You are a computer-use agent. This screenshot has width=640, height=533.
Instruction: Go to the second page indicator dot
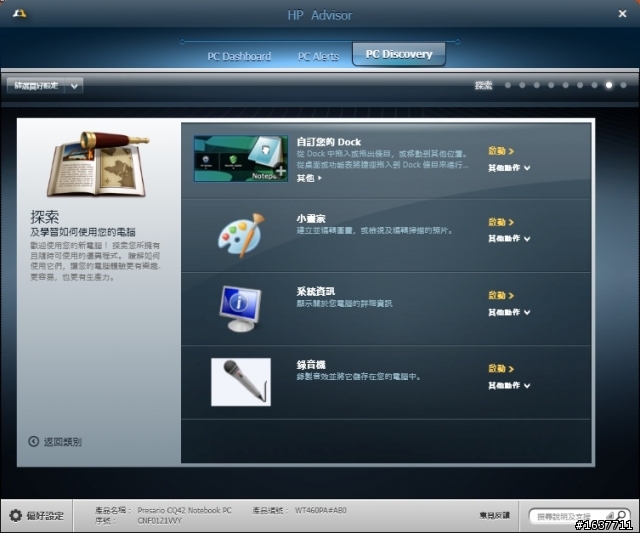click(522, 85)
